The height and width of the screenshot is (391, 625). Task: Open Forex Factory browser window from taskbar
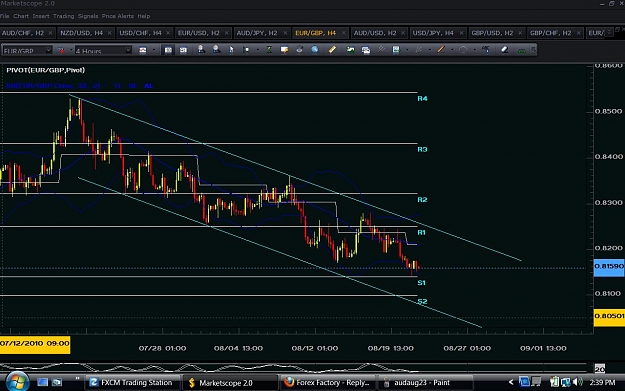tap(327, 383)
